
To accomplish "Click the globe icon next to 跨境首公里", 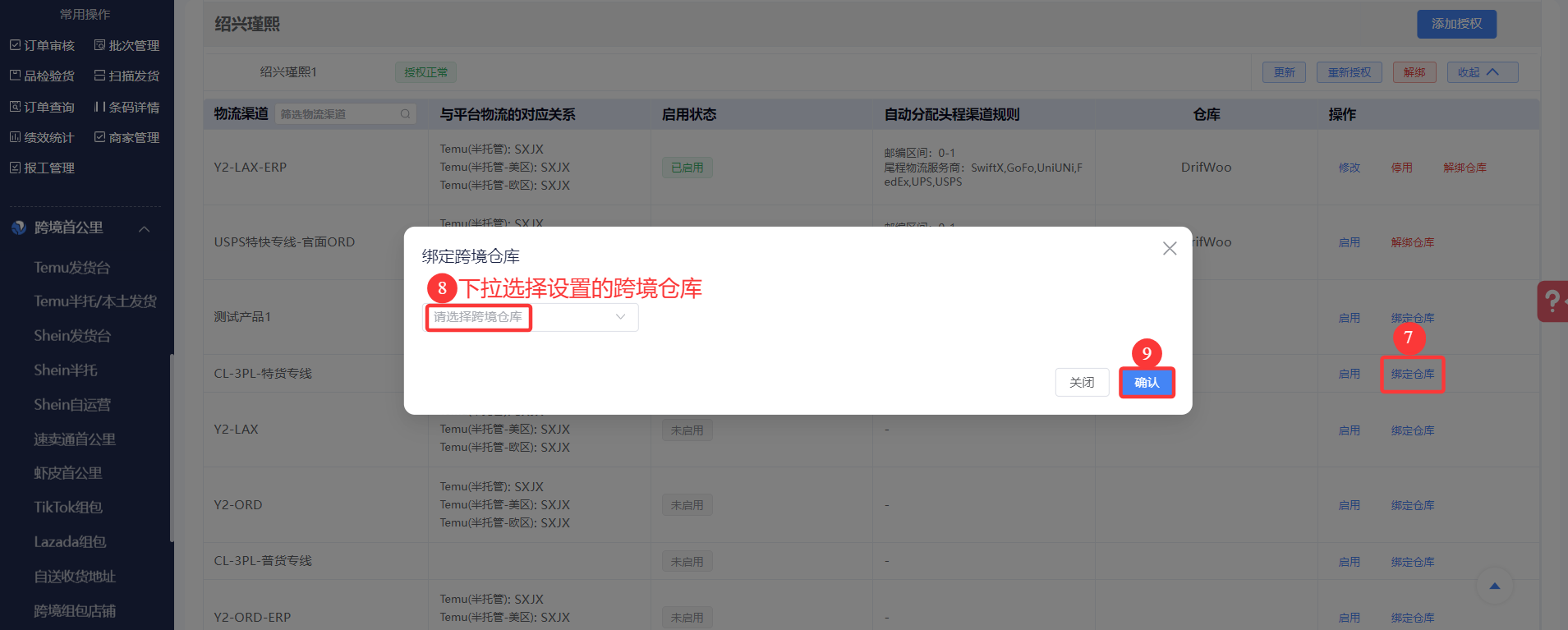I will (x=19, y=228).
